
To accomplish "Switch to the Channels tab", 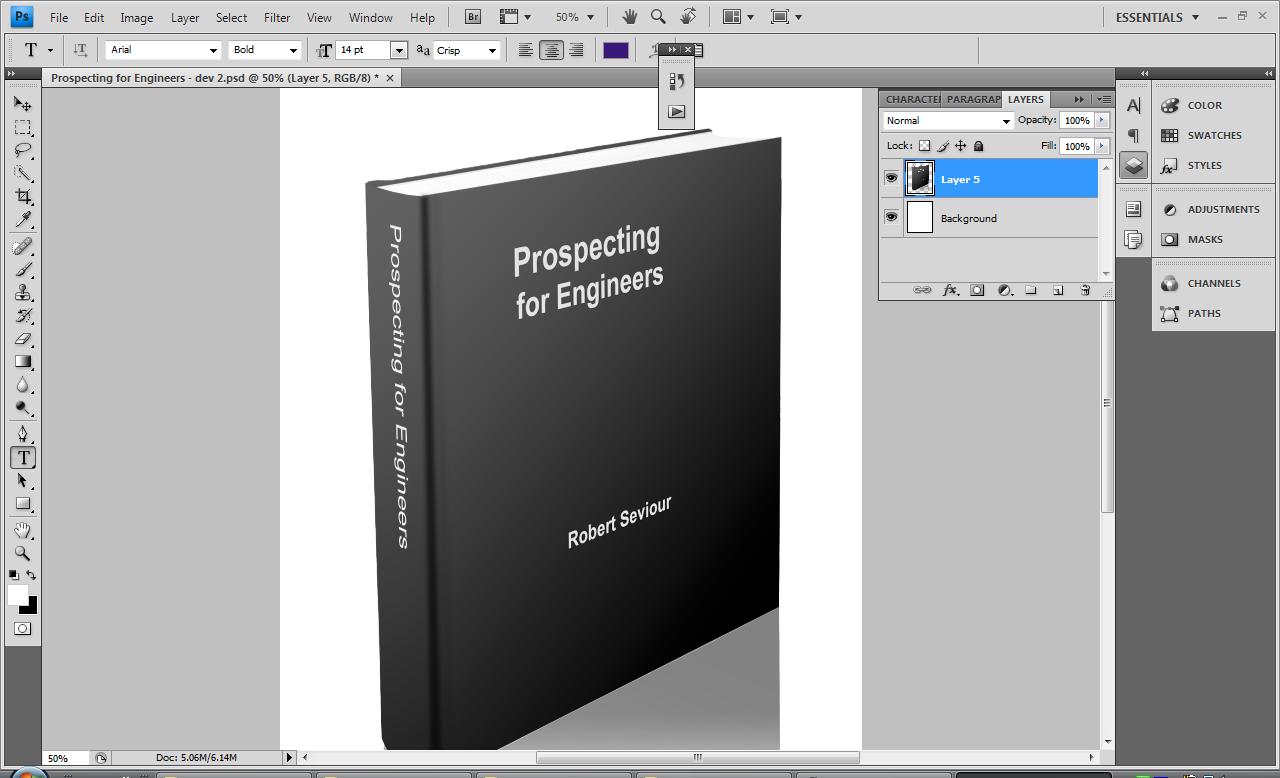I will (1212, 283).
